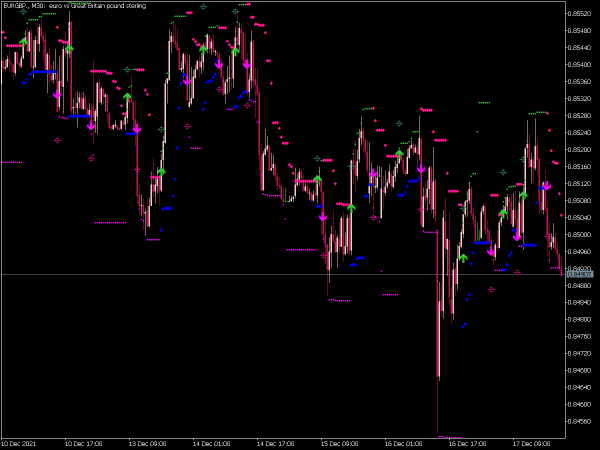The height and width of the screenshot is (450, 600).
Task: Click the 0.84720 price axis label
Action: pos(579,353)
